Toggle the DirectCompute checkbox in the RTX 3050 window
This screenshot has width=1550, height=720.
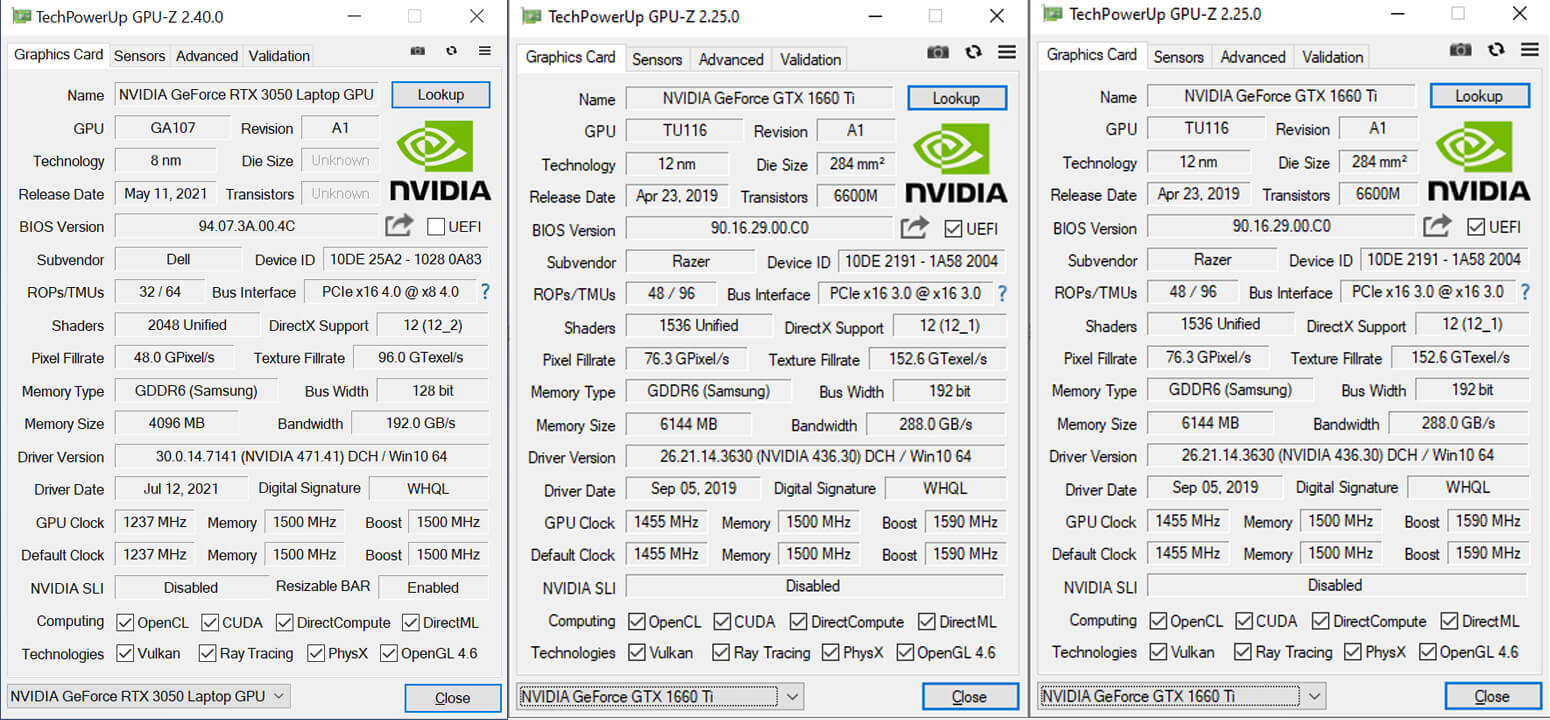point(285,622)
